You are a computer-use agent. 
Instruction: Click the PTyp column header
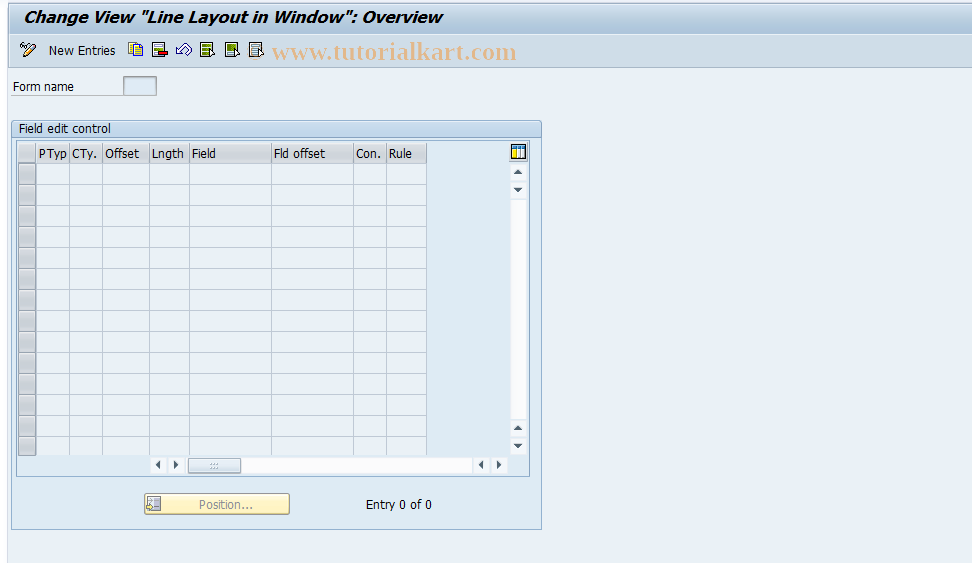(53, 153)
